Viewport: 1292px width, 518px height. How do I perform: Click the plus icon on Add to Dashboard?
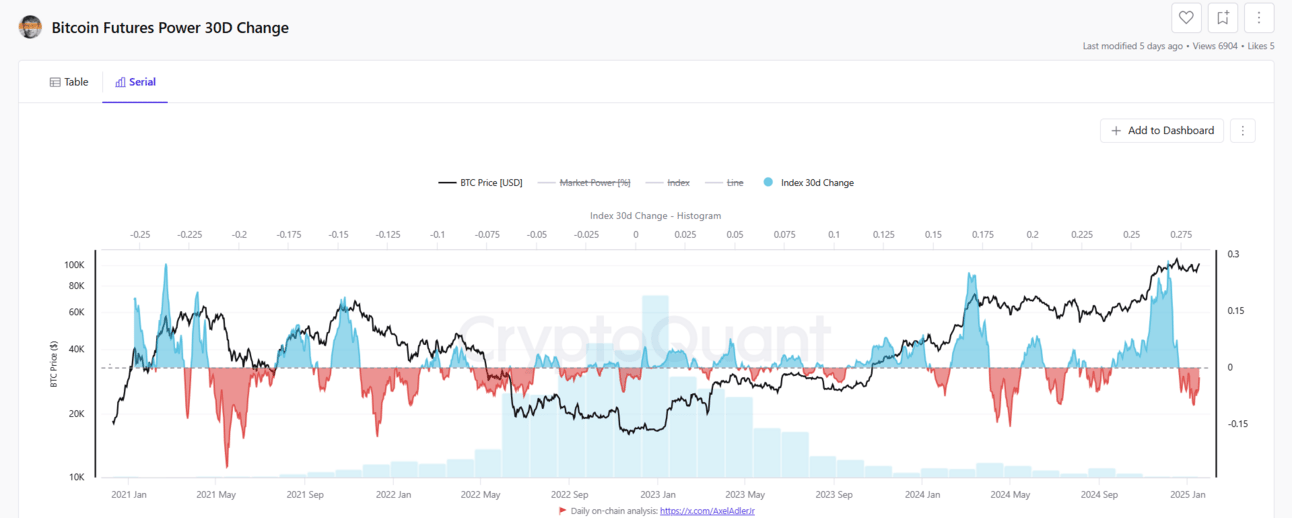pyautogui.click(x=1116, y=130)
